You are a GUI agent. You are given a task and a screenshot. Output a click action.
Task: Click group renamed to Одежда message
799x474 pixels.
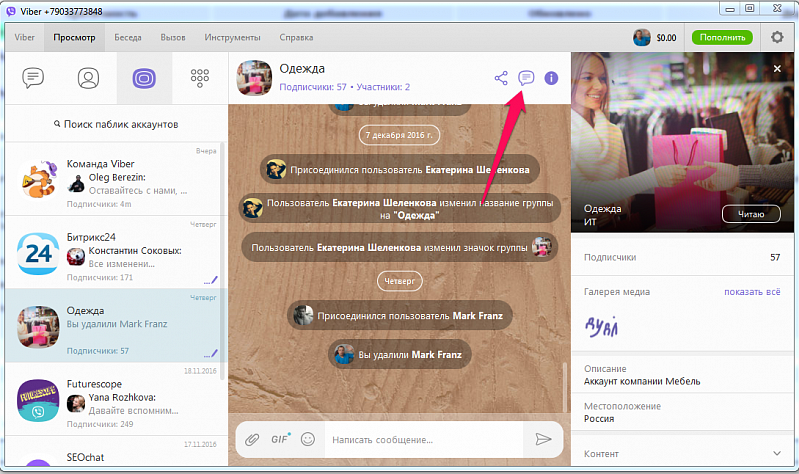tap(400, 208)
